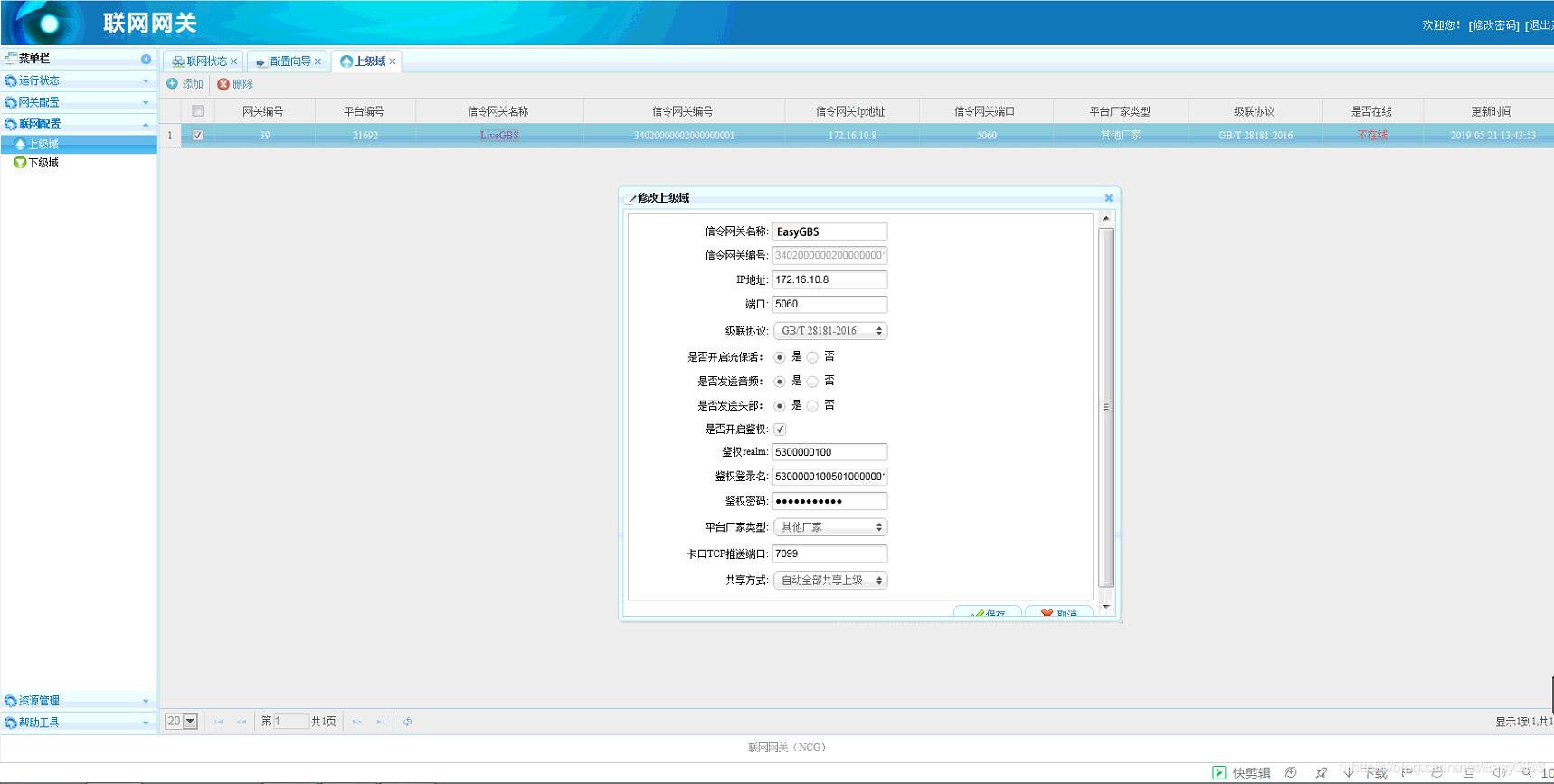The height and width of the screenshot is (784, 1554).
Task: Sort by 是否在线 column header
Action: tap(1371, 111)
